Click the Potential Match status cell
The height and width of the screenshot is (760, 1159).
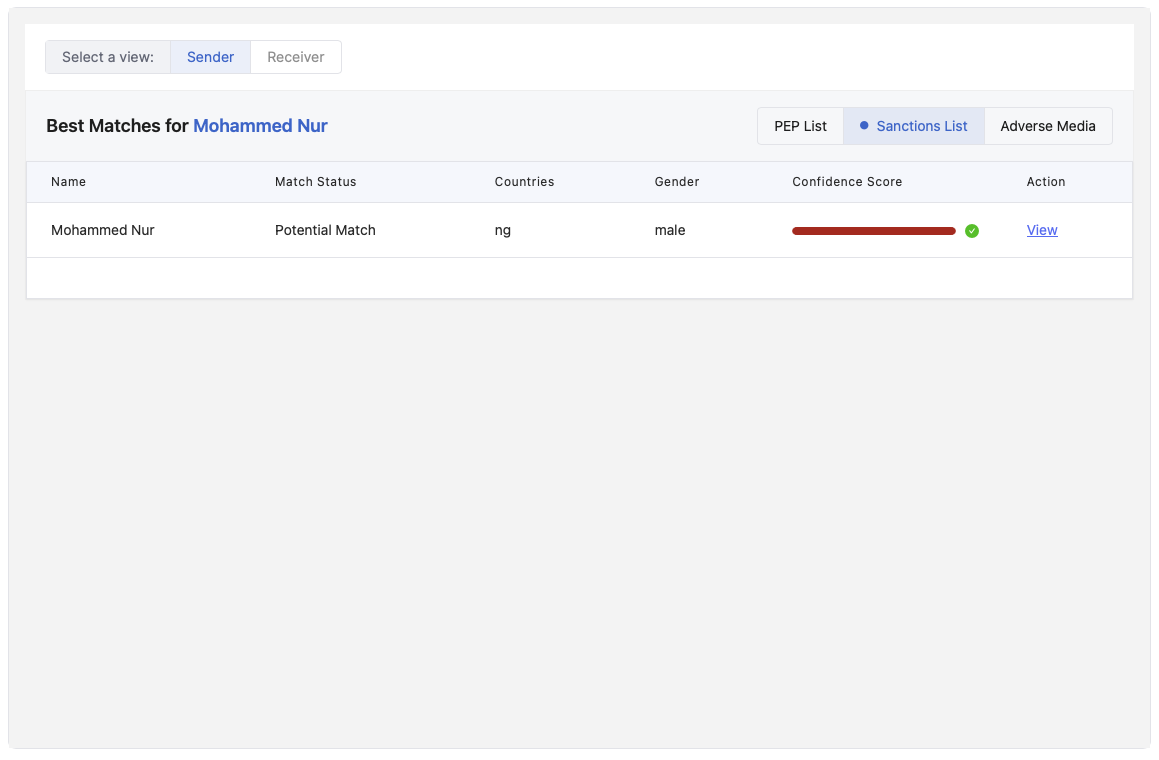point(325,230)
